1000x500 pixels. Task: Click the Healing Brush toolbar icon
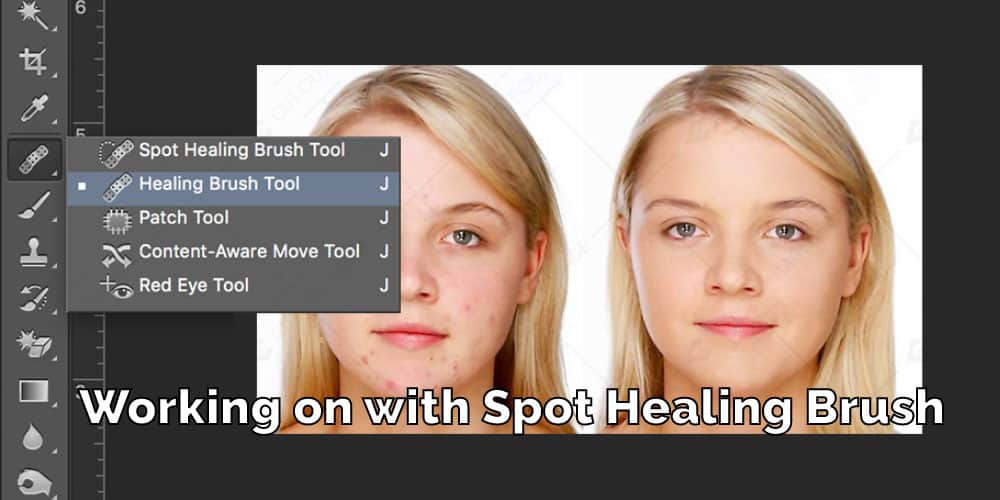34,159
